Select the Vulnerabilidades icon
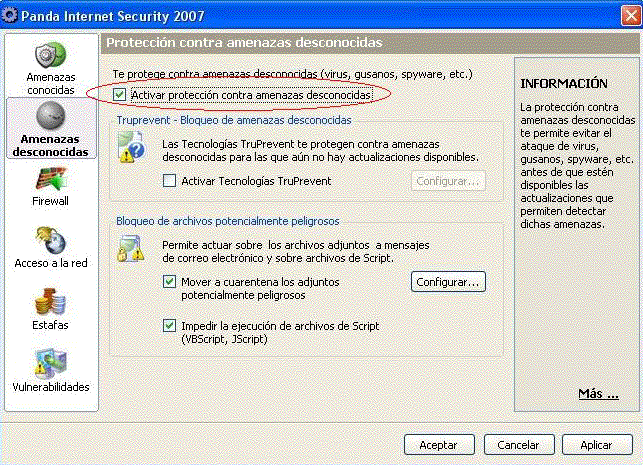 [x=50, y=363]
